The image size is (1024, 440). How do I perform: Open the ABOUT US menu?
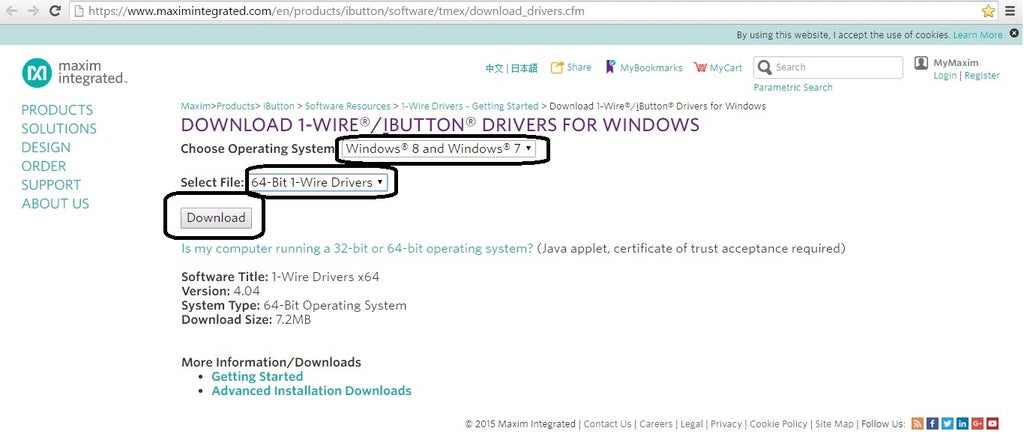coord(56,204)
